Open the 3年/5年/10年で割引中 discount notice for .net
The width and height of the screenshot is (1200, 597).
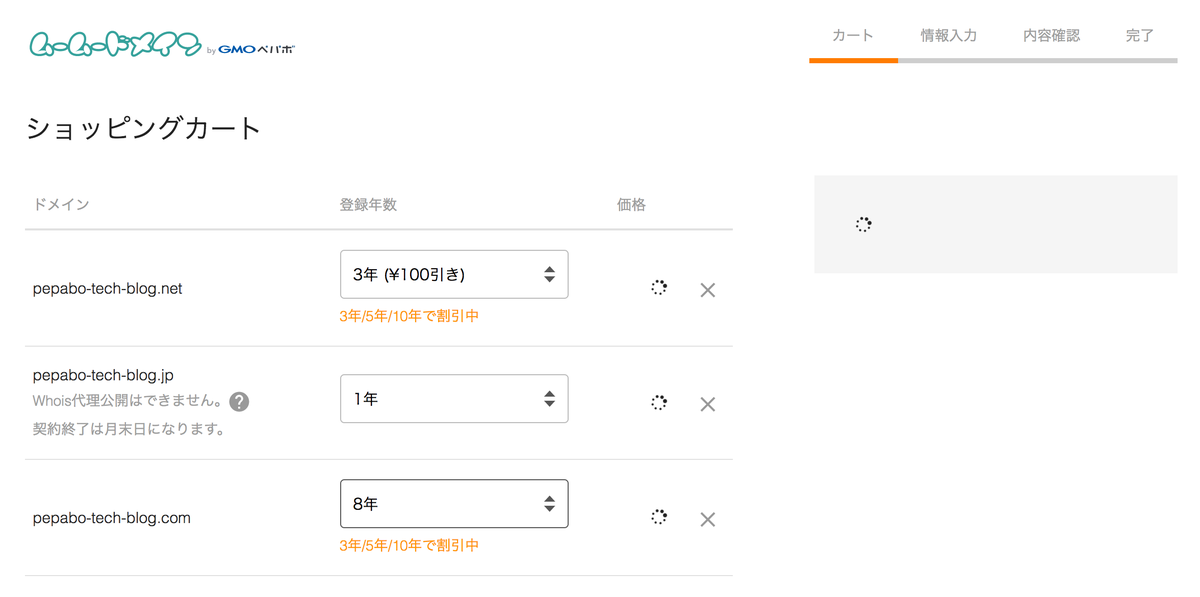410,315
